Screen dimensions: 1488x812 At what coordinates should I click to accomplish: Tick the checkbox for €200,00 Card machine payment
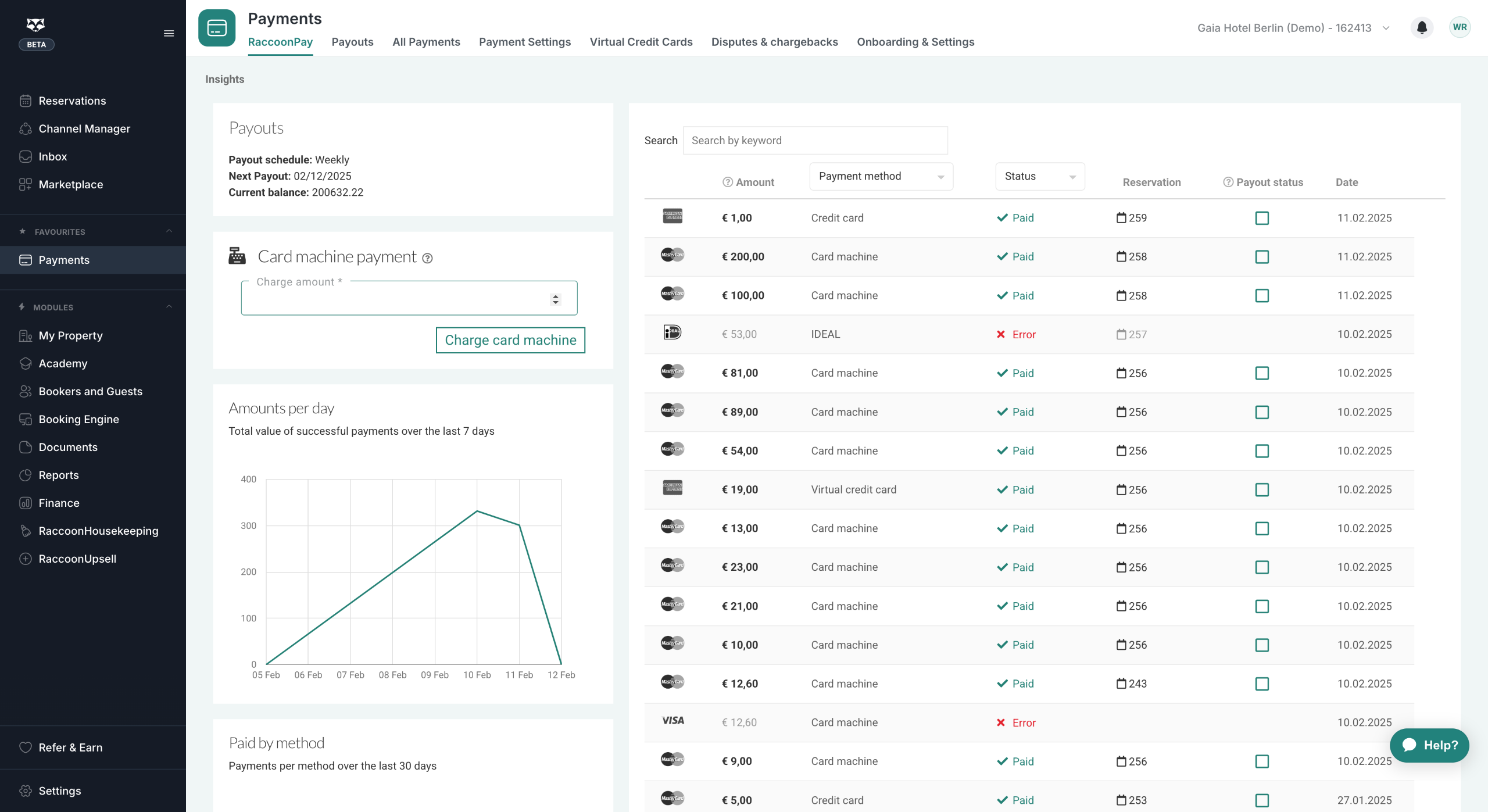click(1262, 257)
